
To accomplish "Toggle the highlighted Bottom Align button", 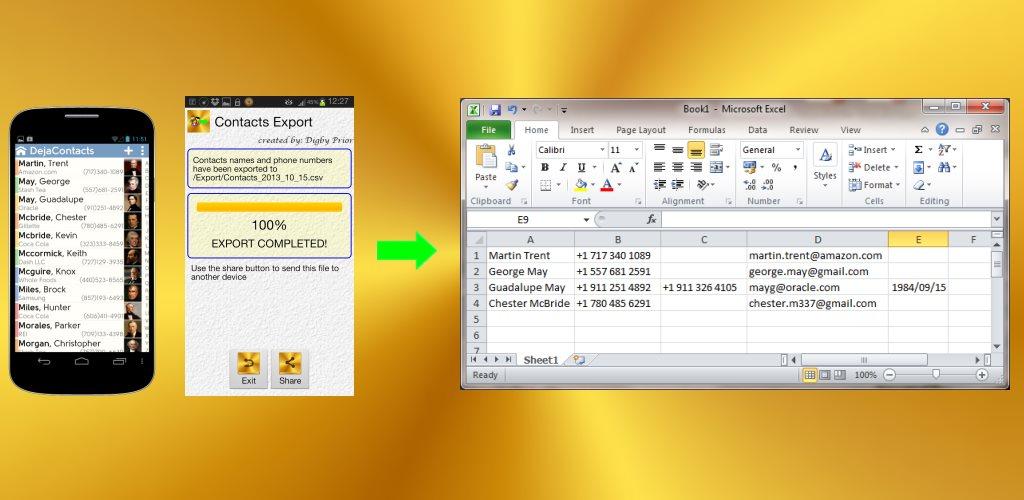I will 696,149.
